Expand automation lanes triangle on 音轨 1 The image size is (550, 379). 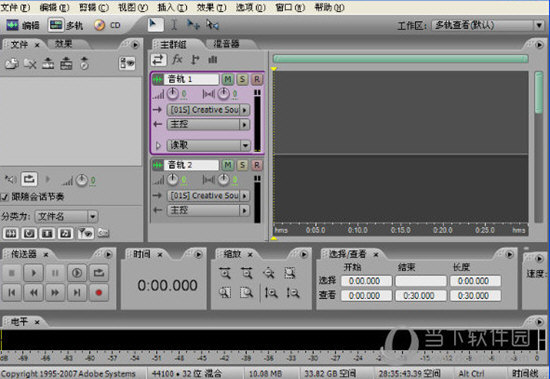click(158, 145)
